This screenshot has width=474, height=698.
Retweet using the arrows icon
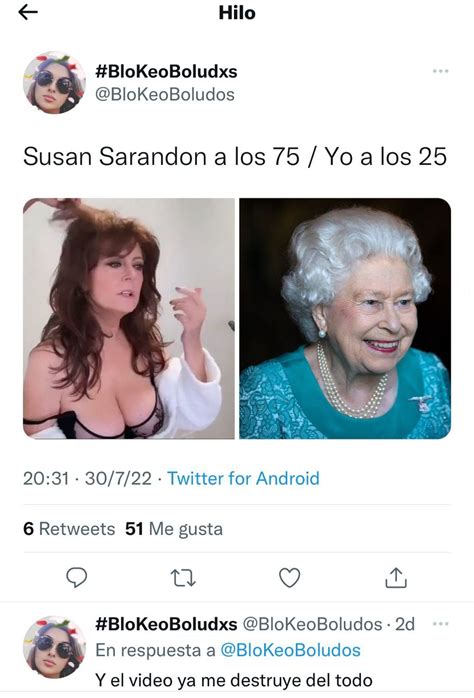tap(183, 578)
